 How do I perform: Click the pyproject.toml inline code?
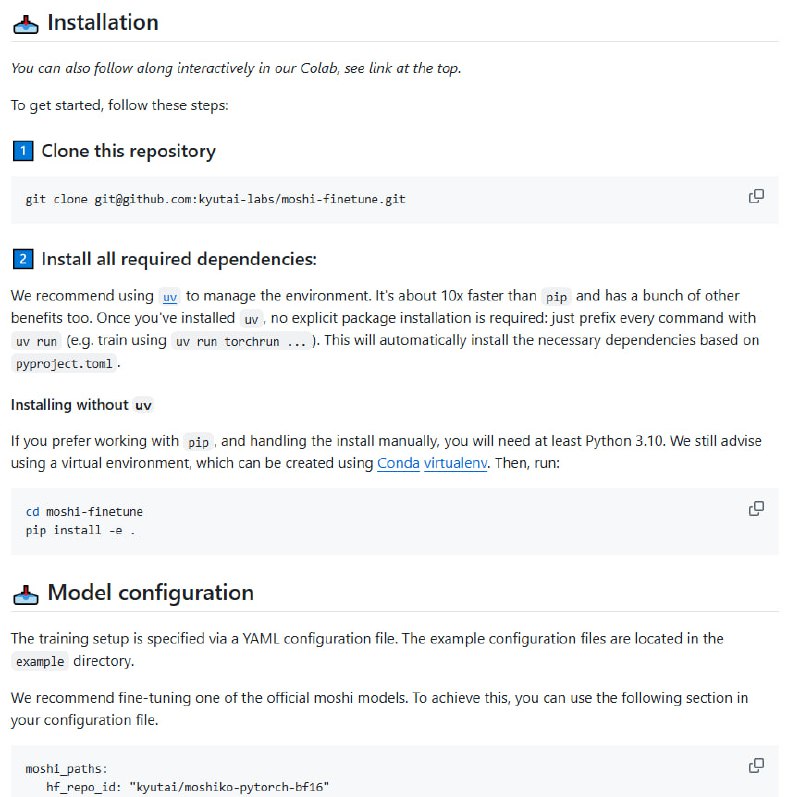click(x=63, y=364)
